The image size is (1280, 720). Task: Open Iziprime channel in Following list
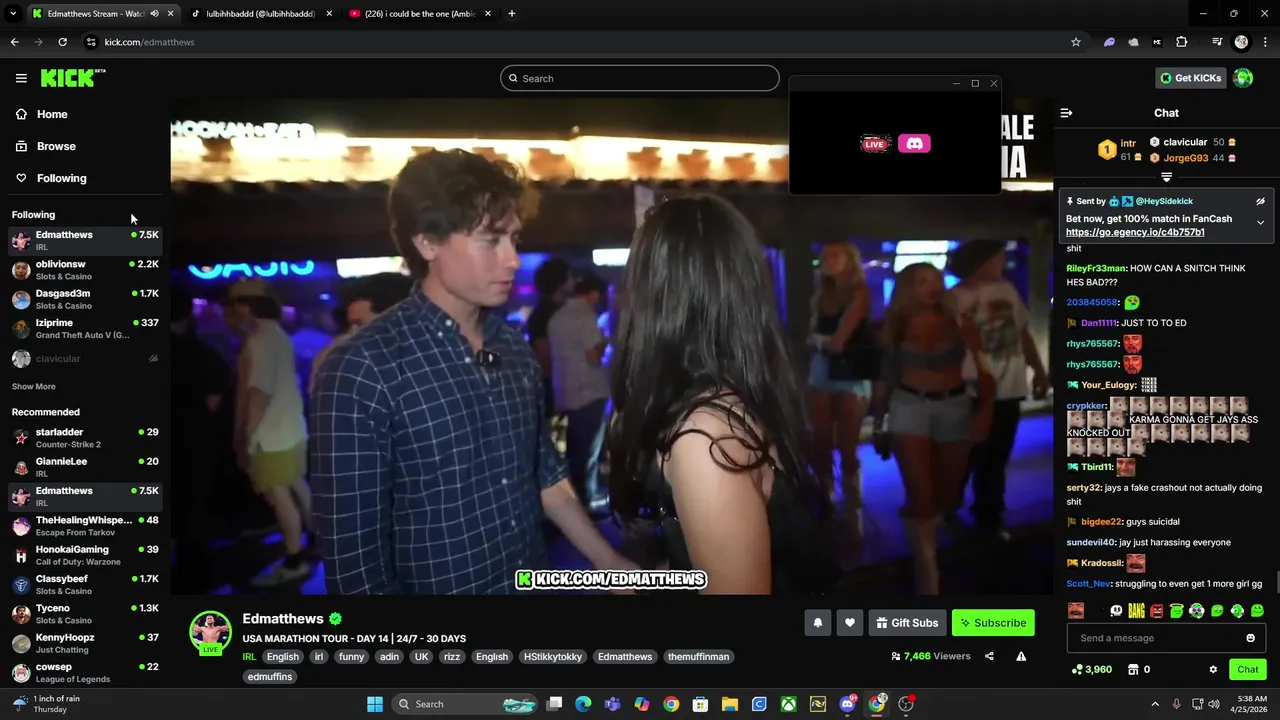(85, 328)
